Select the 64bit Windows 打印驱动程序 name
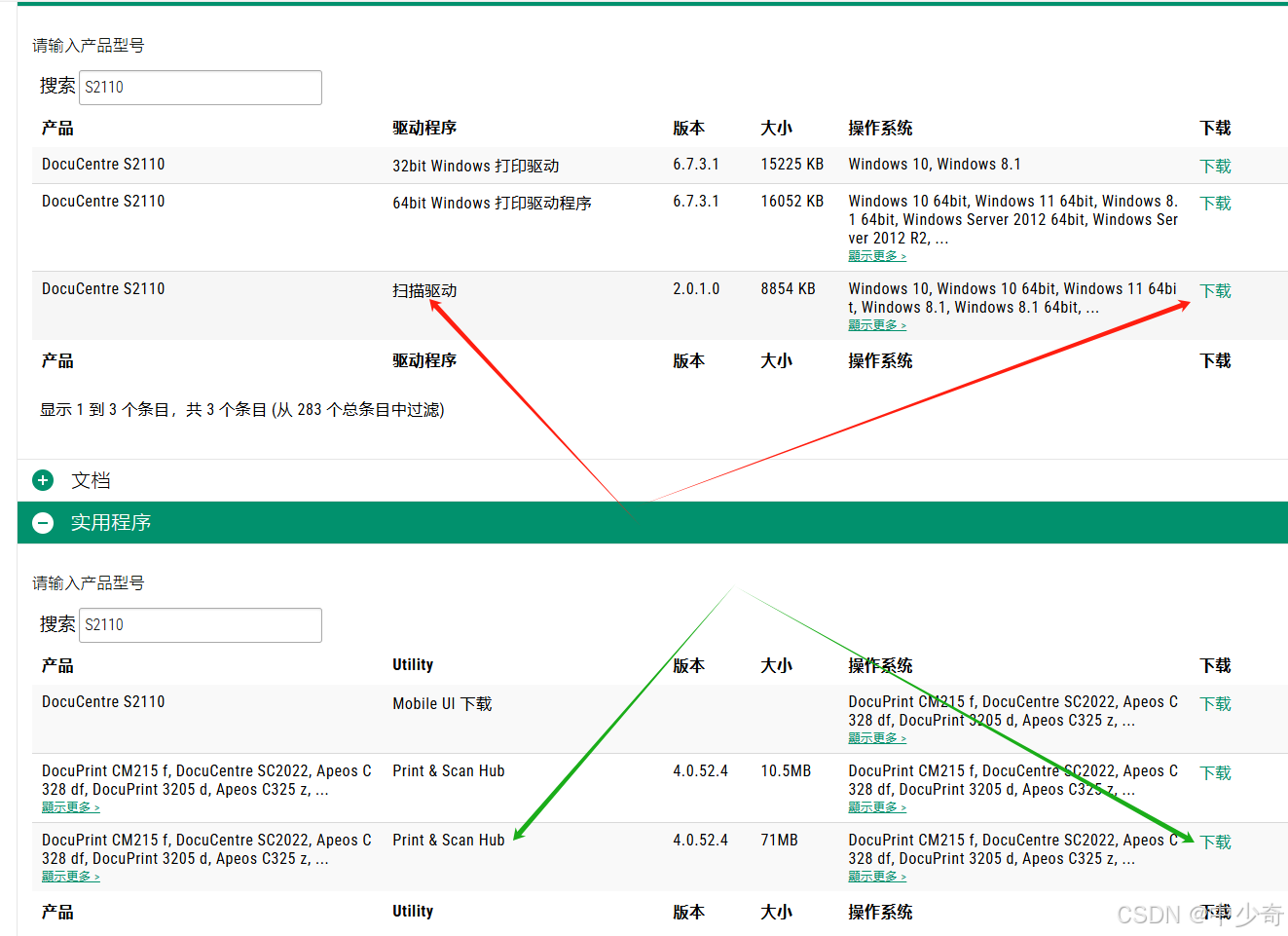 point(492,204)
